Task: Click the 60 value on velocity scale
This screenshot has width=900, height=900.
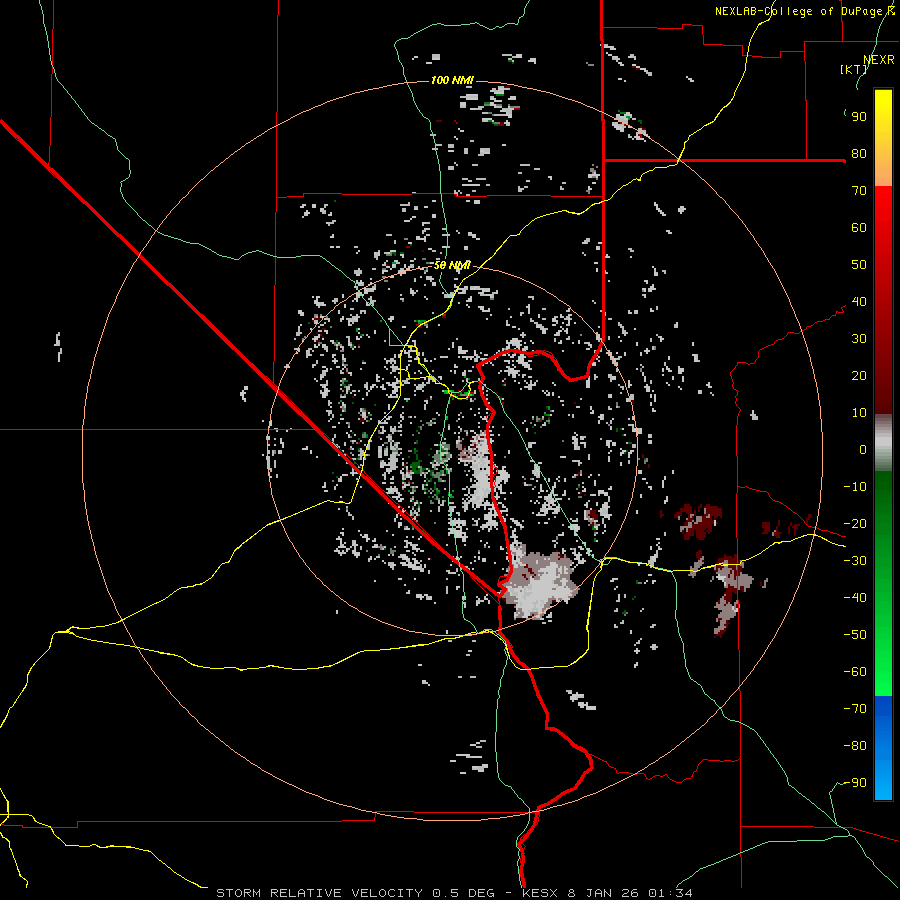Action: (x=859, y=228)
